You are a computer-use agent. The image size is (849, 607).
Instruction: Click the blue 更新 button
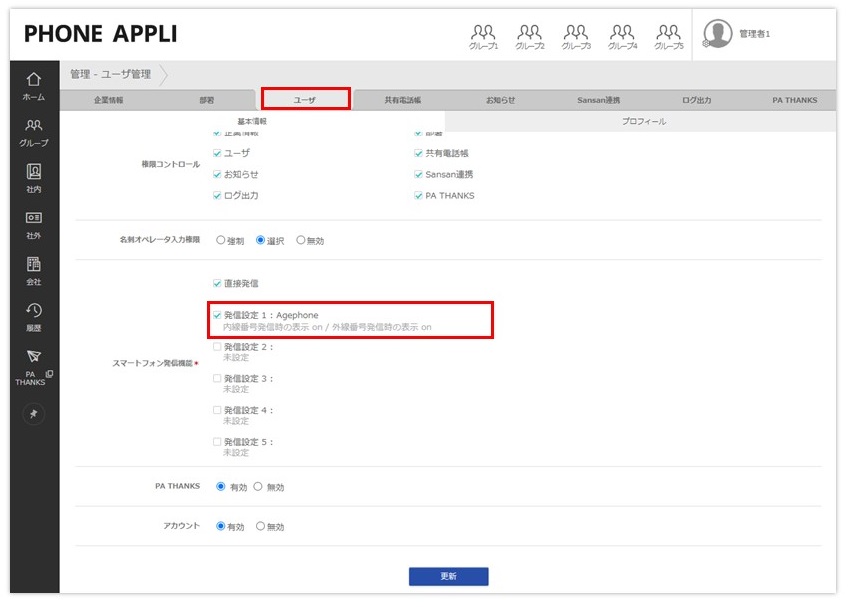[x=448, y=576]
